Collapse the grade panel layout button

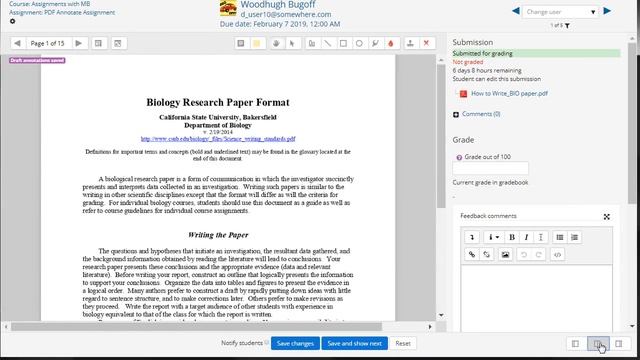[619, 344]
